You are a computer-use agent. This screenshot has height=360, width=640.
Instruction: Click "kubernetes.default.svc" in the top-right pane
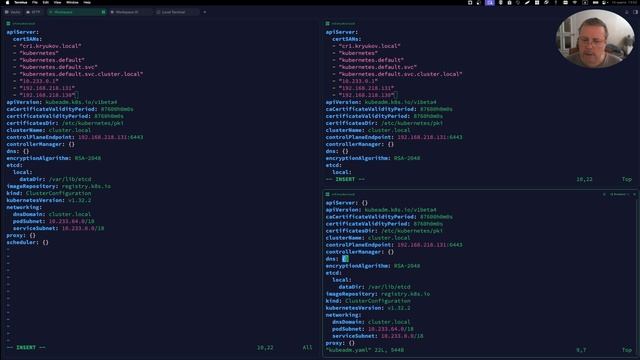(x=378, y=67)
